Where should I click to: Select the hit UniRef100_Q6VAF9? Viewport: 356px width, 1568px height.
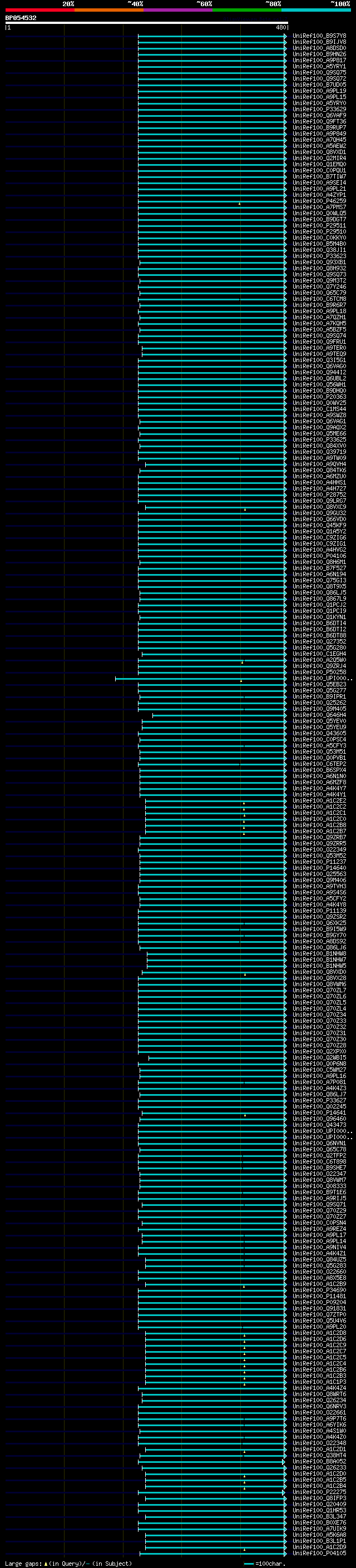point(319,116)
